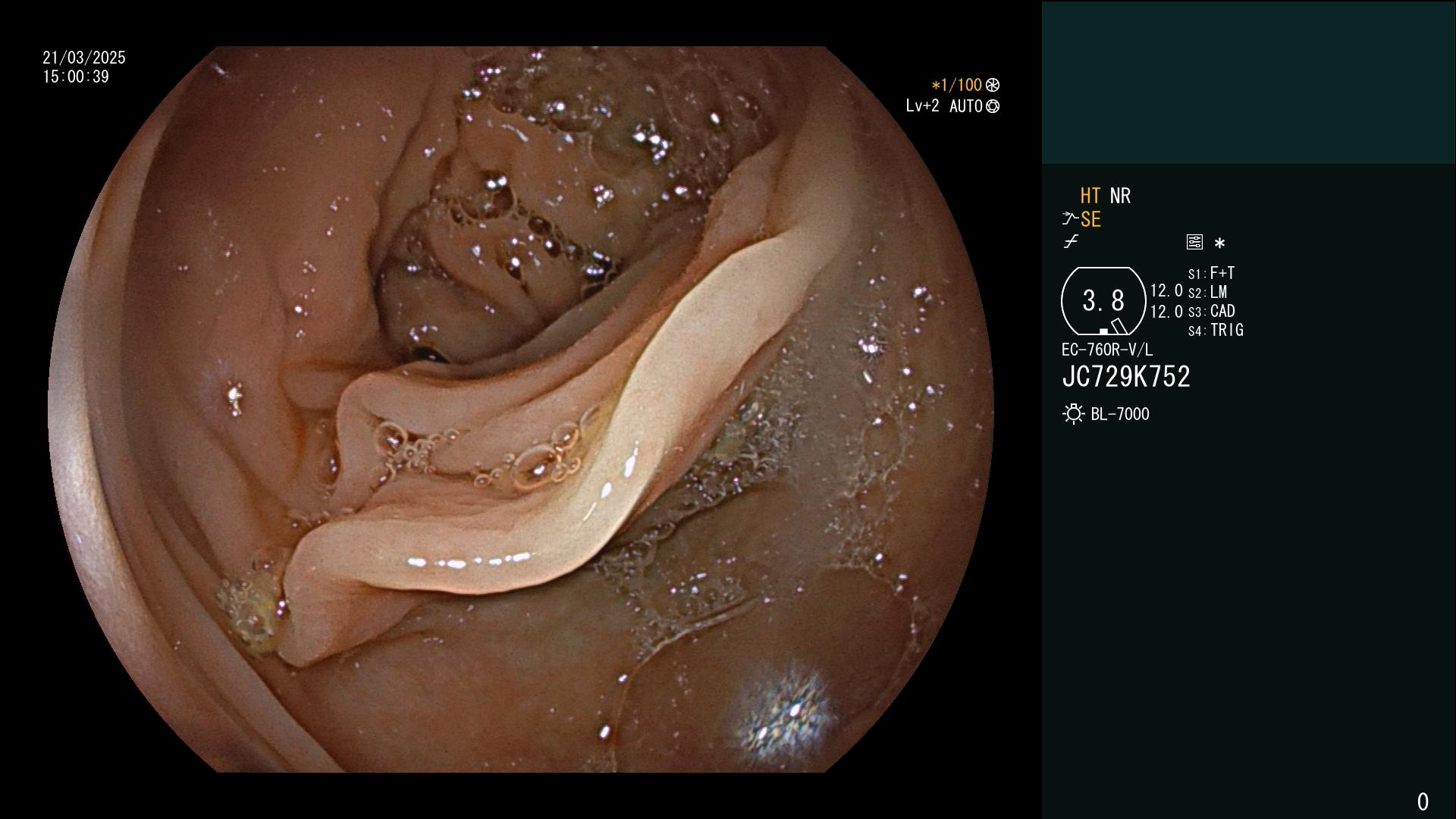Image resolution: width=1456 pixels, height=819 pixels.
Task: Click the scope tip diagram showing 3.8
Action: click(x=1103, y=301)
